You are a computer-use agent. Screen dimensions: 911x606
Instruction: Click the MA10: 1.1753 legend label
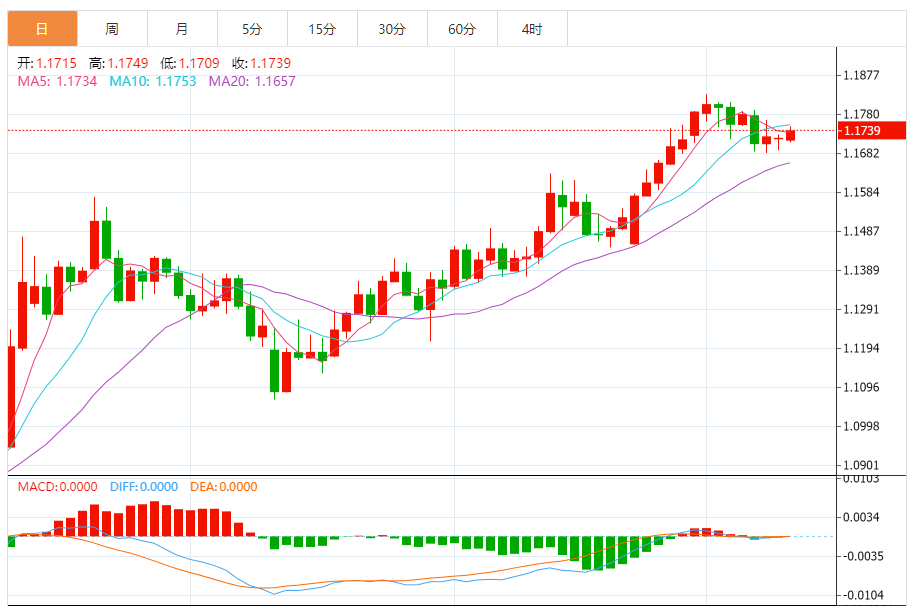tap(153, 81)
